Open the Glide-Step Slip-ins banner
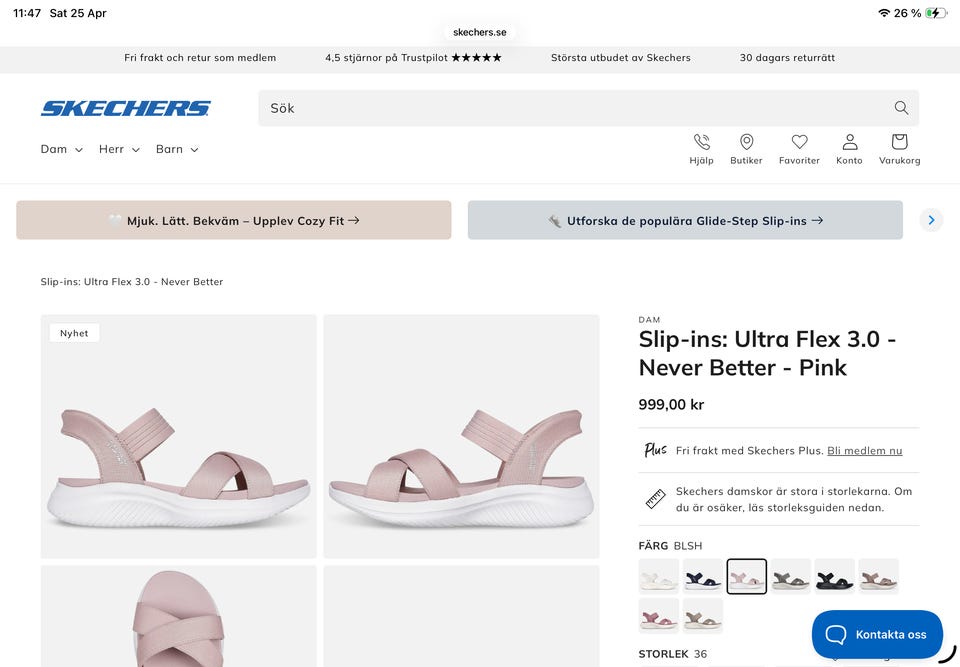 685,220
